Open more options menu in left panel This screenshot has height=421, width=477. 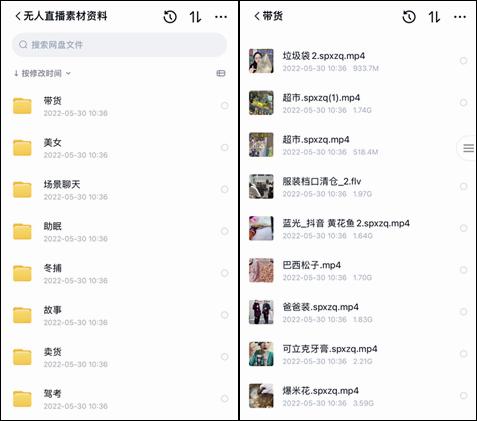pos(221,17)
